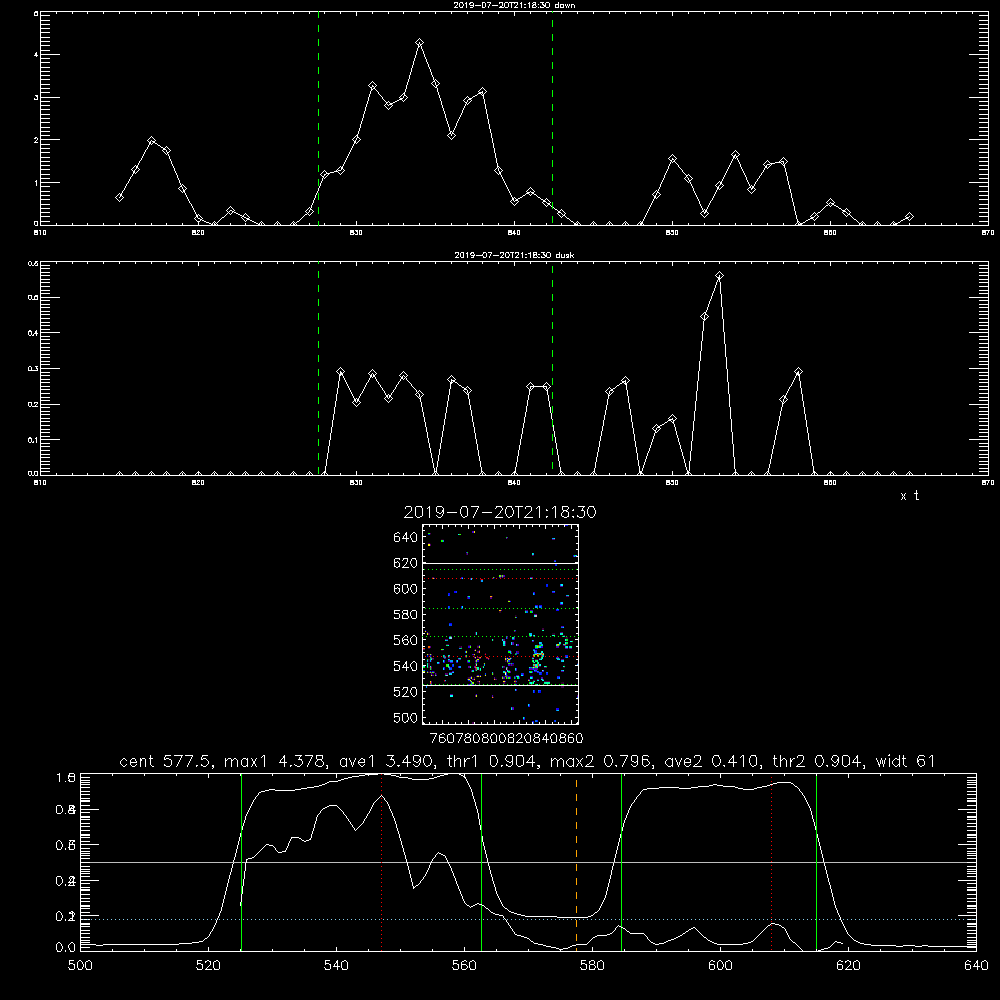
Task: Click the green vertical line near 615 in the bottom plot
Action: (816, 861)
